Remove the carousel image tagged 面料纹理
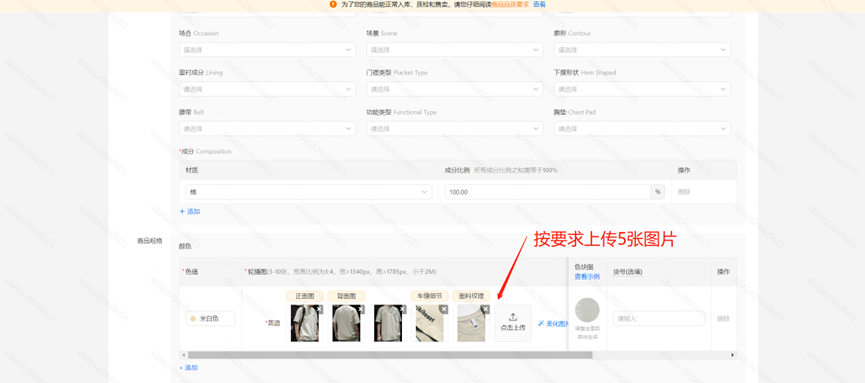This screenshot has width=865, height=383. (485, 310)
